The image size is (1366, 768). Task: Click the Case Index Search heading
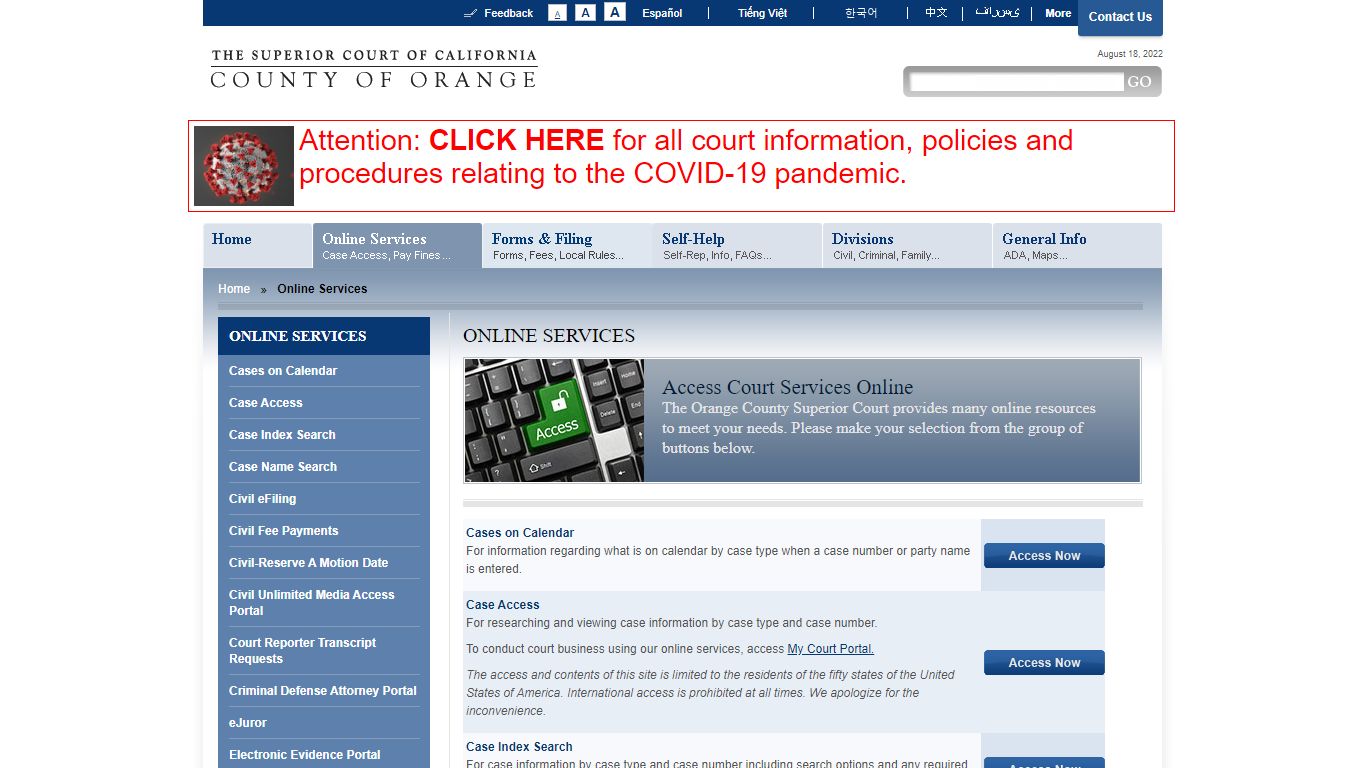pos(519,747)
